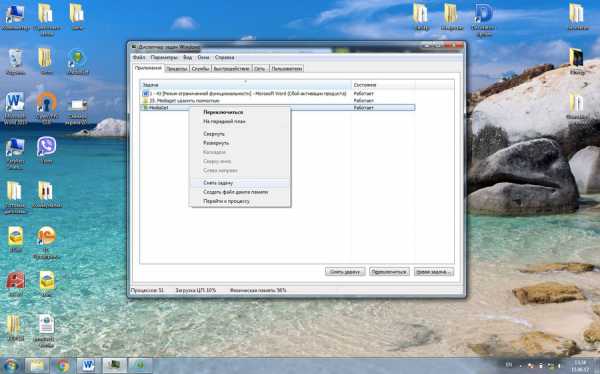Image resolution: width=600 pixels, height=374 pixels.
Task: Open the Windows Start orb
Action: tap(11, 366)
